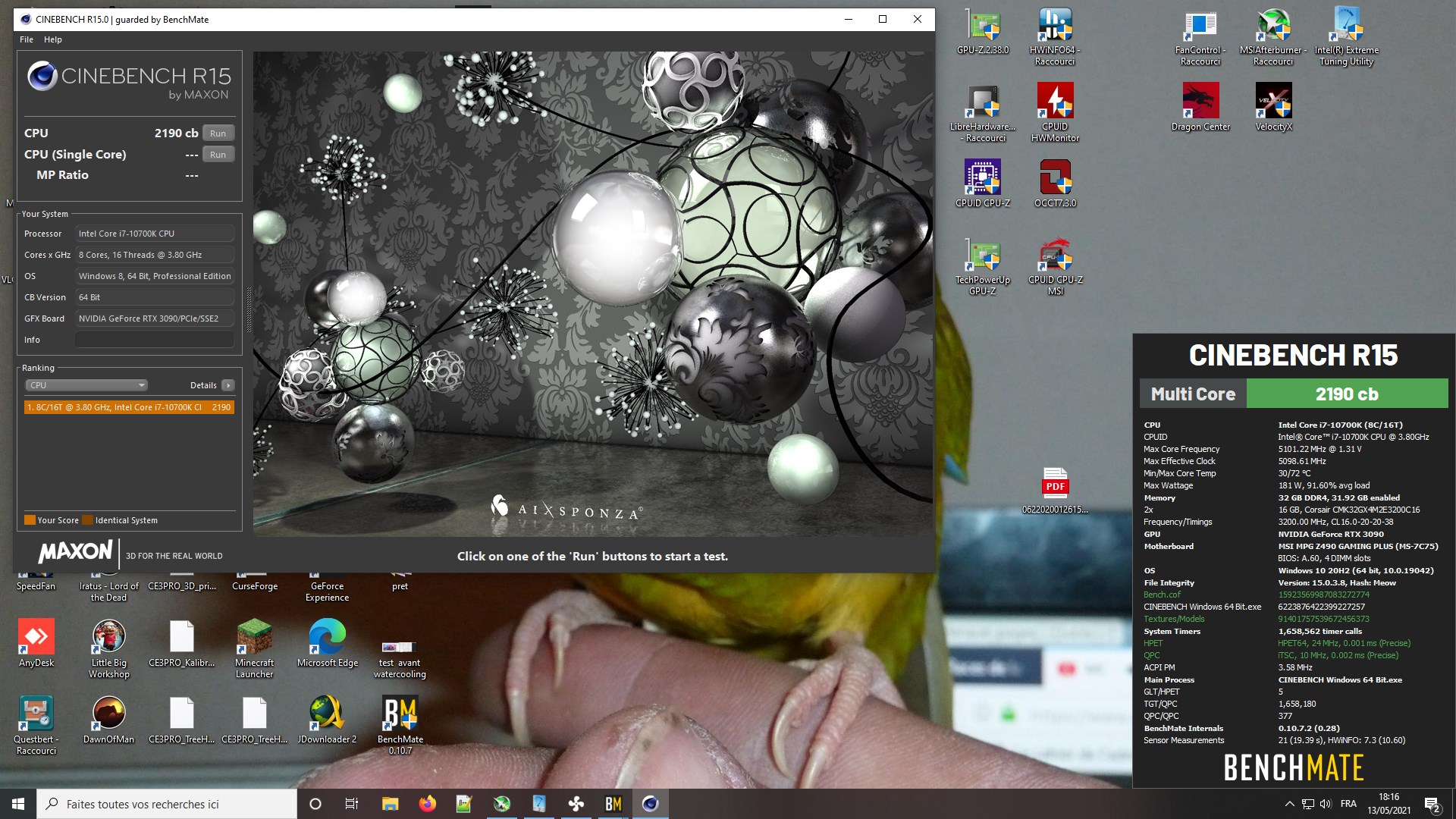
Task: Click the Bench.cof file integrity entry
Action: coord(1162,595)
